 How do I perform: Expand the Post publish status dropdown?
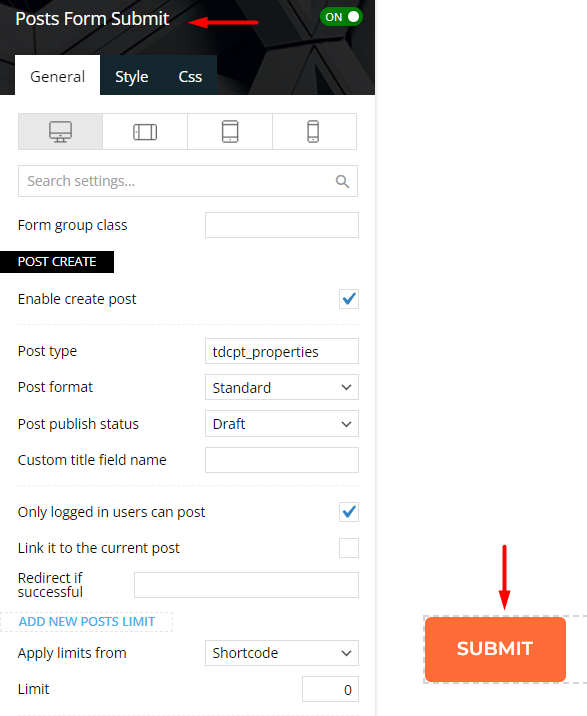tap(282, 424)
